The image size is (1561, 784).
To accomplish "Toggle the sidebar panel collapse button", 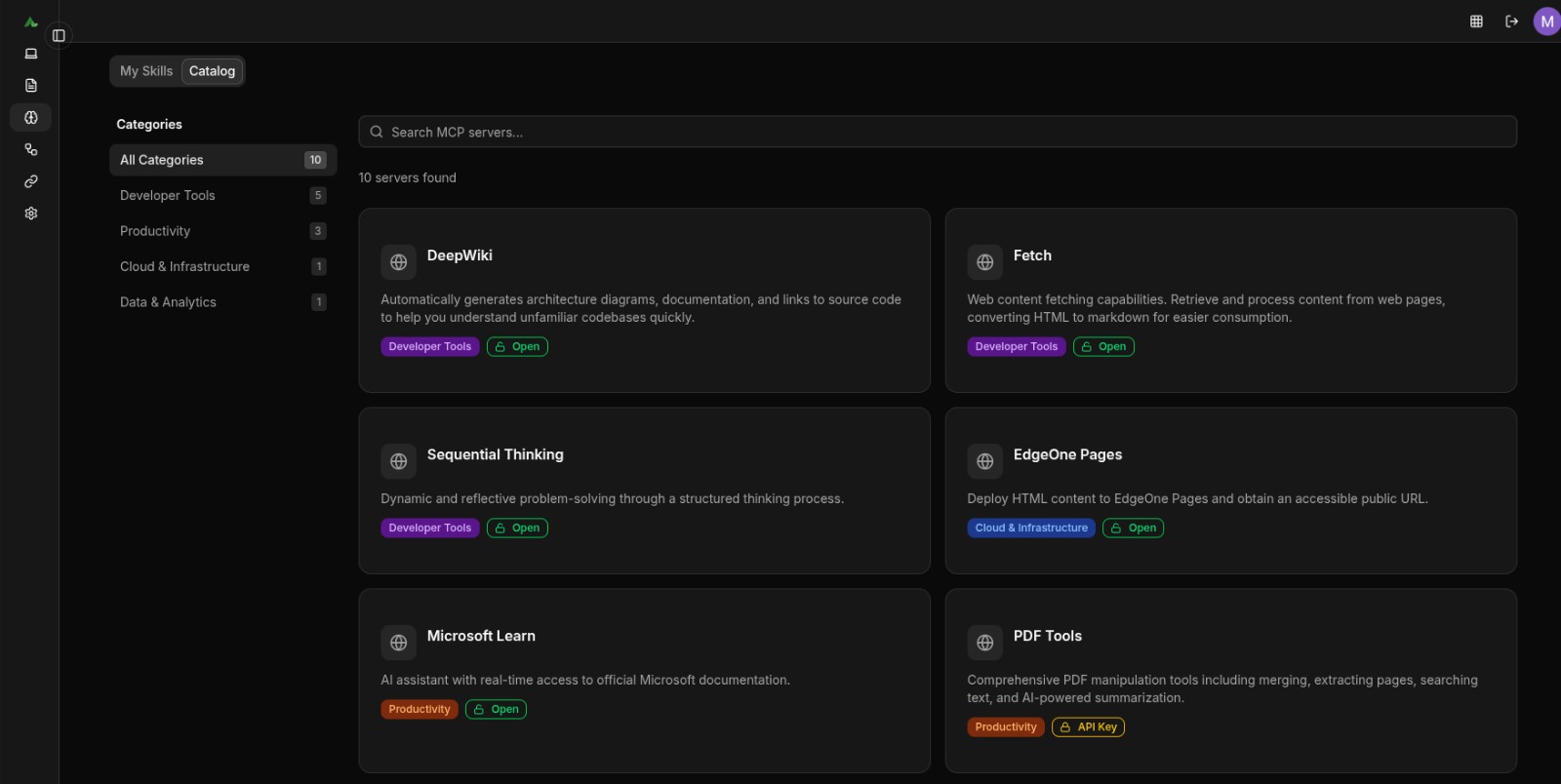I will click(x=59, y=36).
